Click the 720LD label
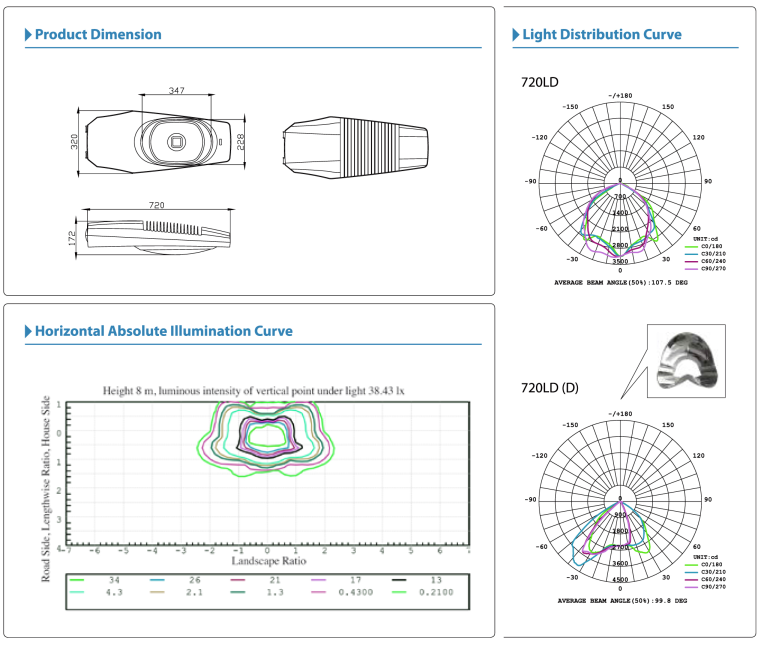Screen dimensions: 774x660 (x=540, y=82)
